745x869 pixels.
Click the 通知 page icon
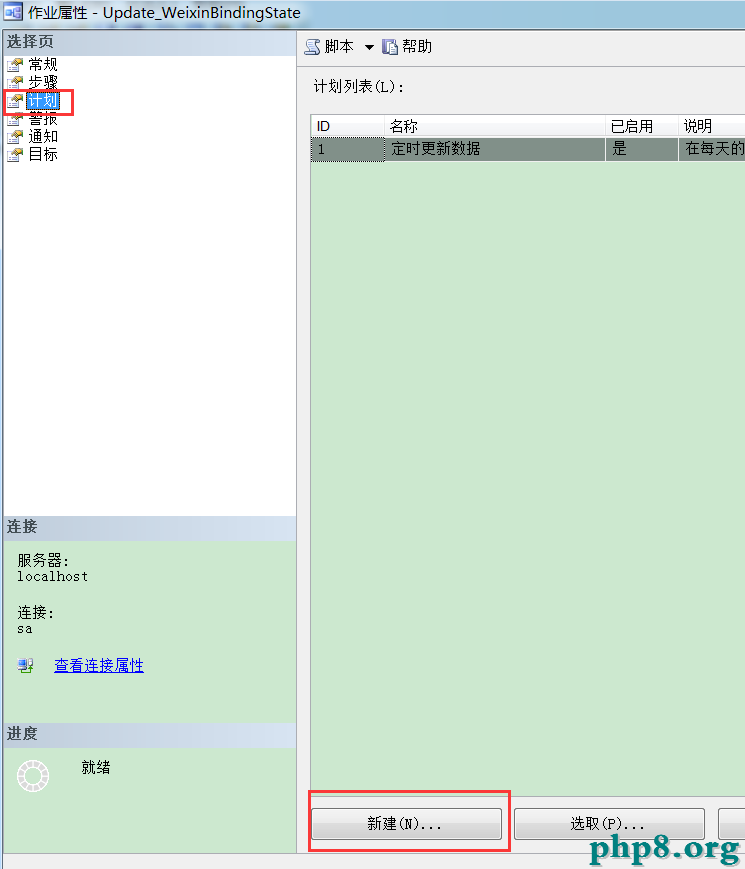(x=15, y=137)
